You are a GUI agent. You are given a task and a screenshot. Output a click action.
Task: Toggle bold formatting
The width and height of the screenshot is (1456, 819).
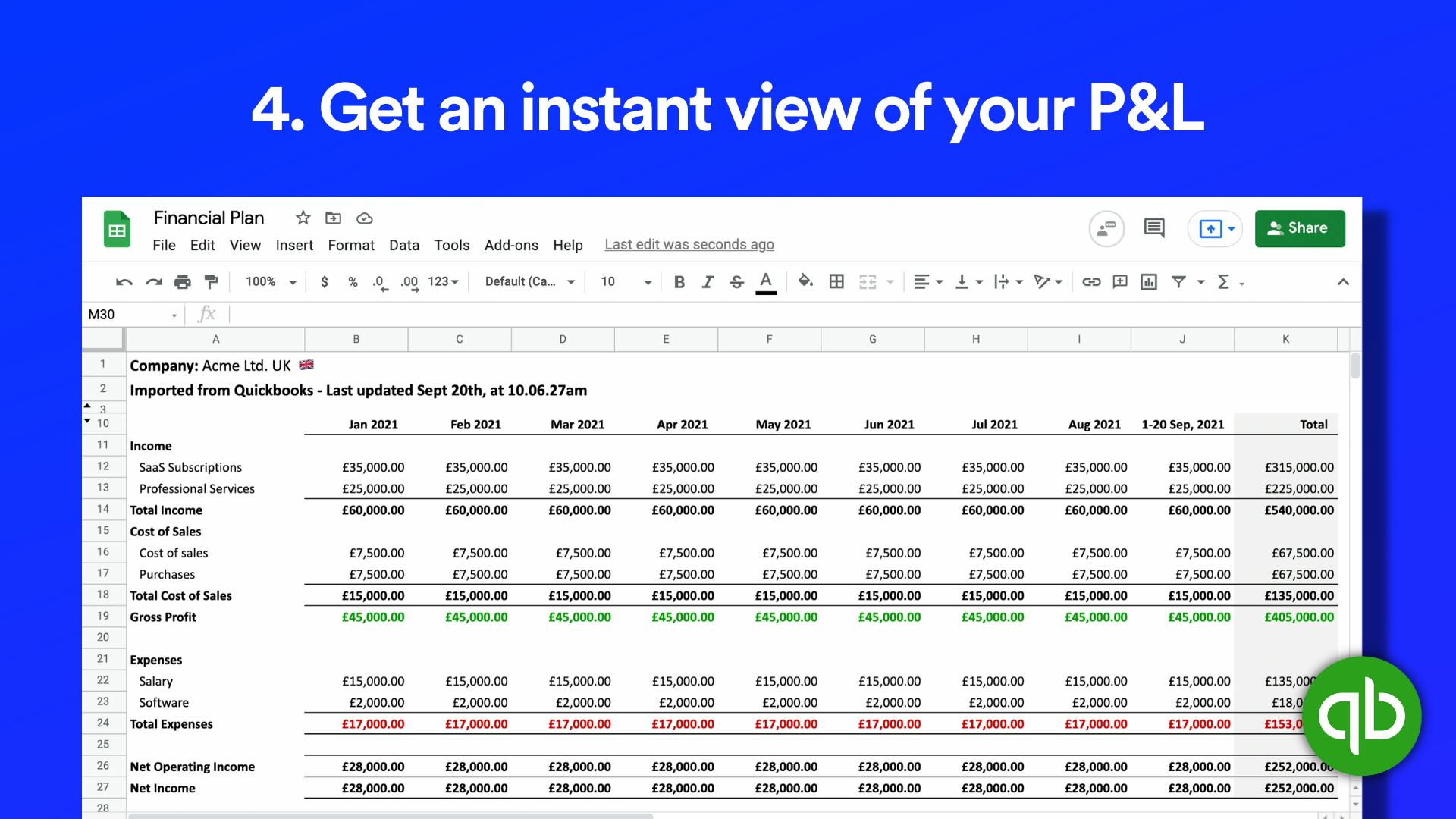coord(679,281)
